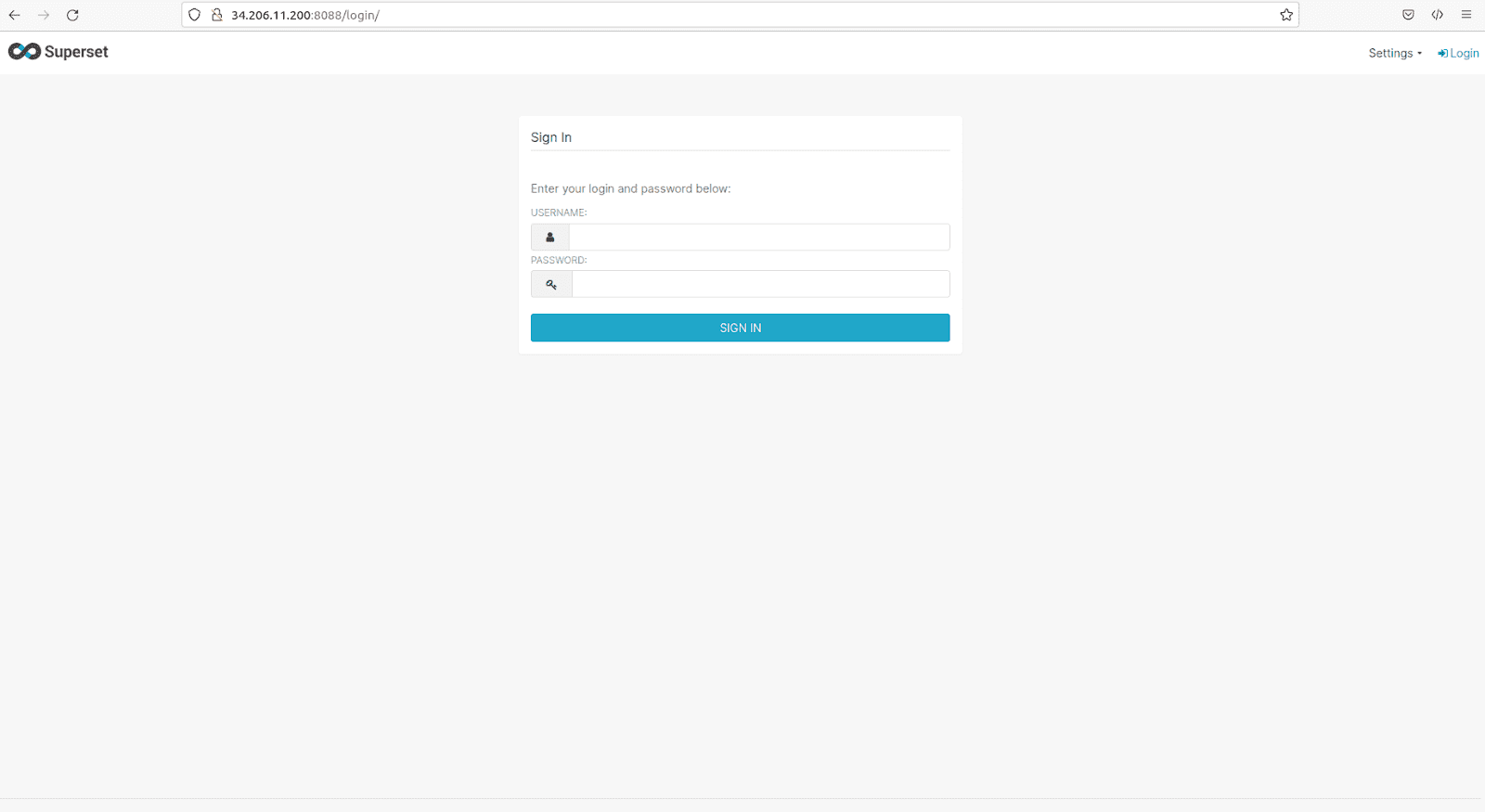Image resolution: width=1485 pixels, height=812 pixels.
Task: Click the shield tracking protection icon
Action: [x=195, y=15]
